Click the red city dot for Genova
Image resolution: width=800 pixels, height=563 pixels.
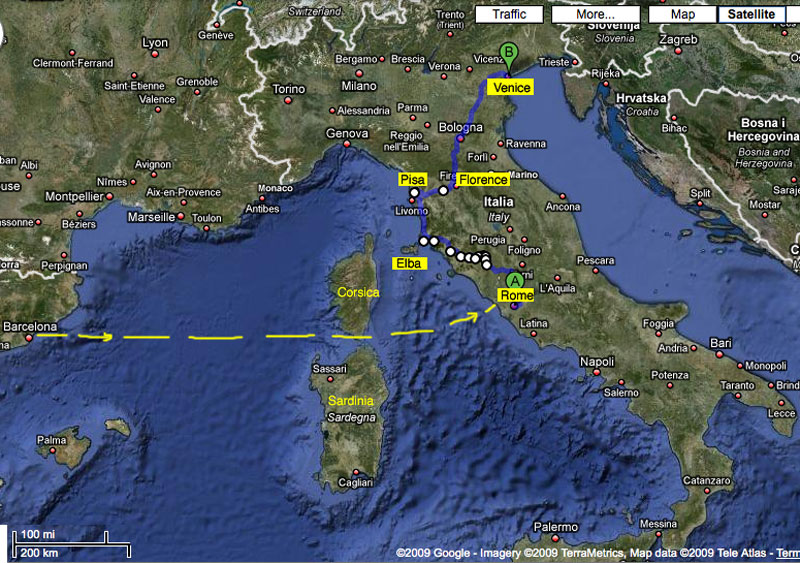coord(348,144)
